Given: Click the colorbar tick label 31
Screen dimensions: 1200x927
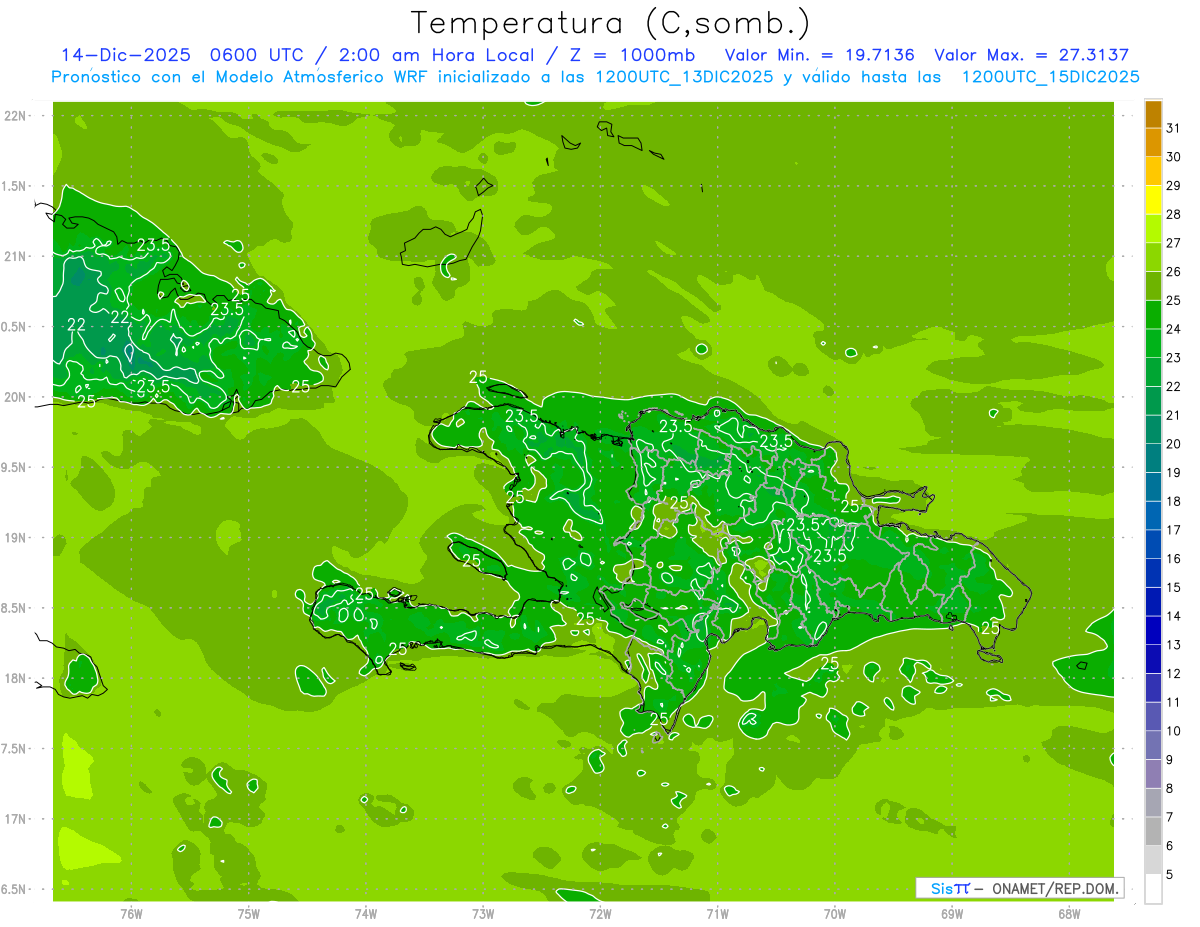Looking at the screenshot, I should (x=1174, y=128).
